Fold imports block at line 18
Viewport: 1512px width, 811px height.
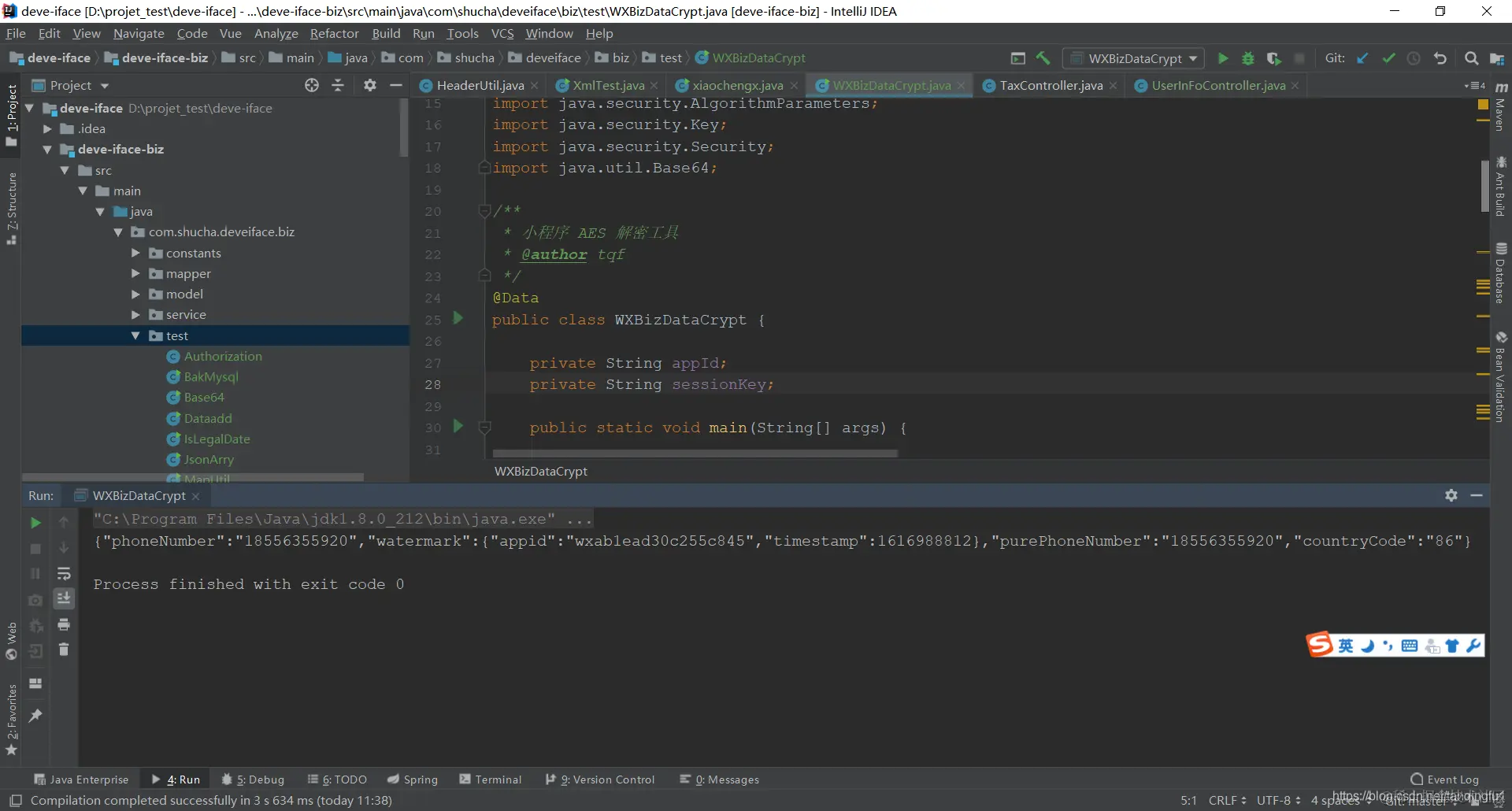[x=485, y=168]
